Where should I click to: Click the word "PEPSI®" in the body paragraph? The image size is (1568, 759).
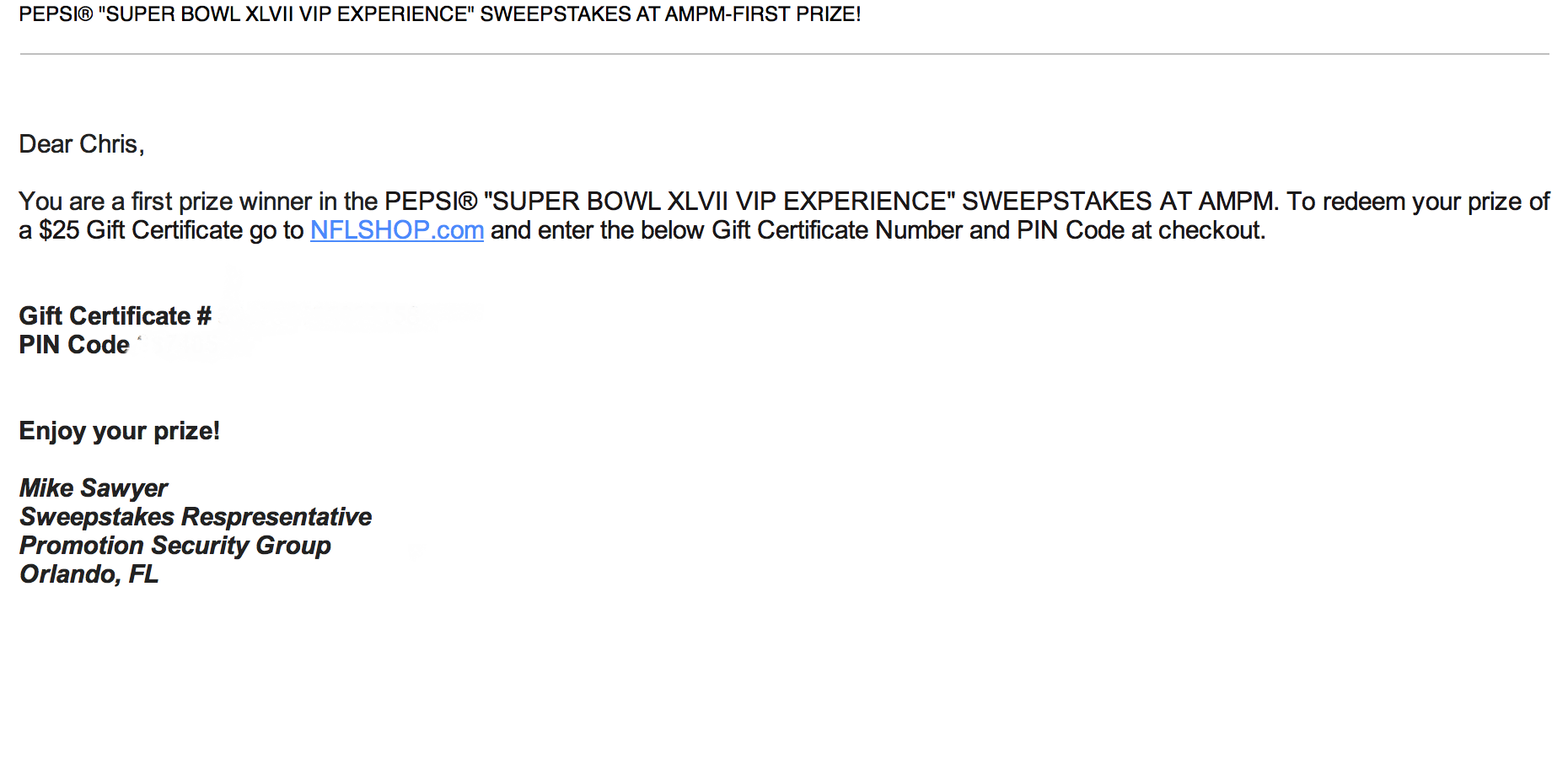click(431, 202)
